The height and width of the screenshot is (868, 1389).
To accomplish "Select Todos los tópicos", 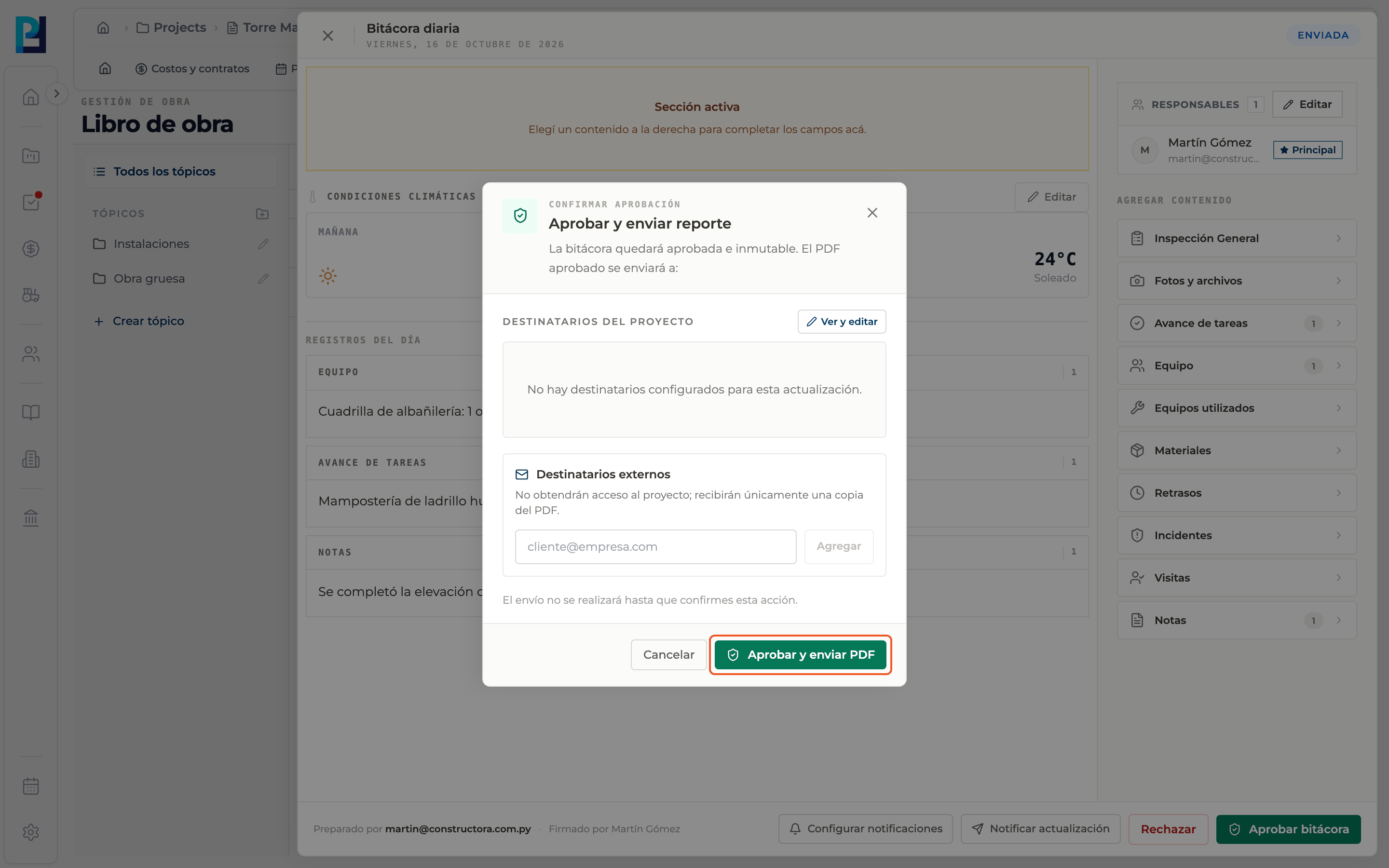I will 180,172.
